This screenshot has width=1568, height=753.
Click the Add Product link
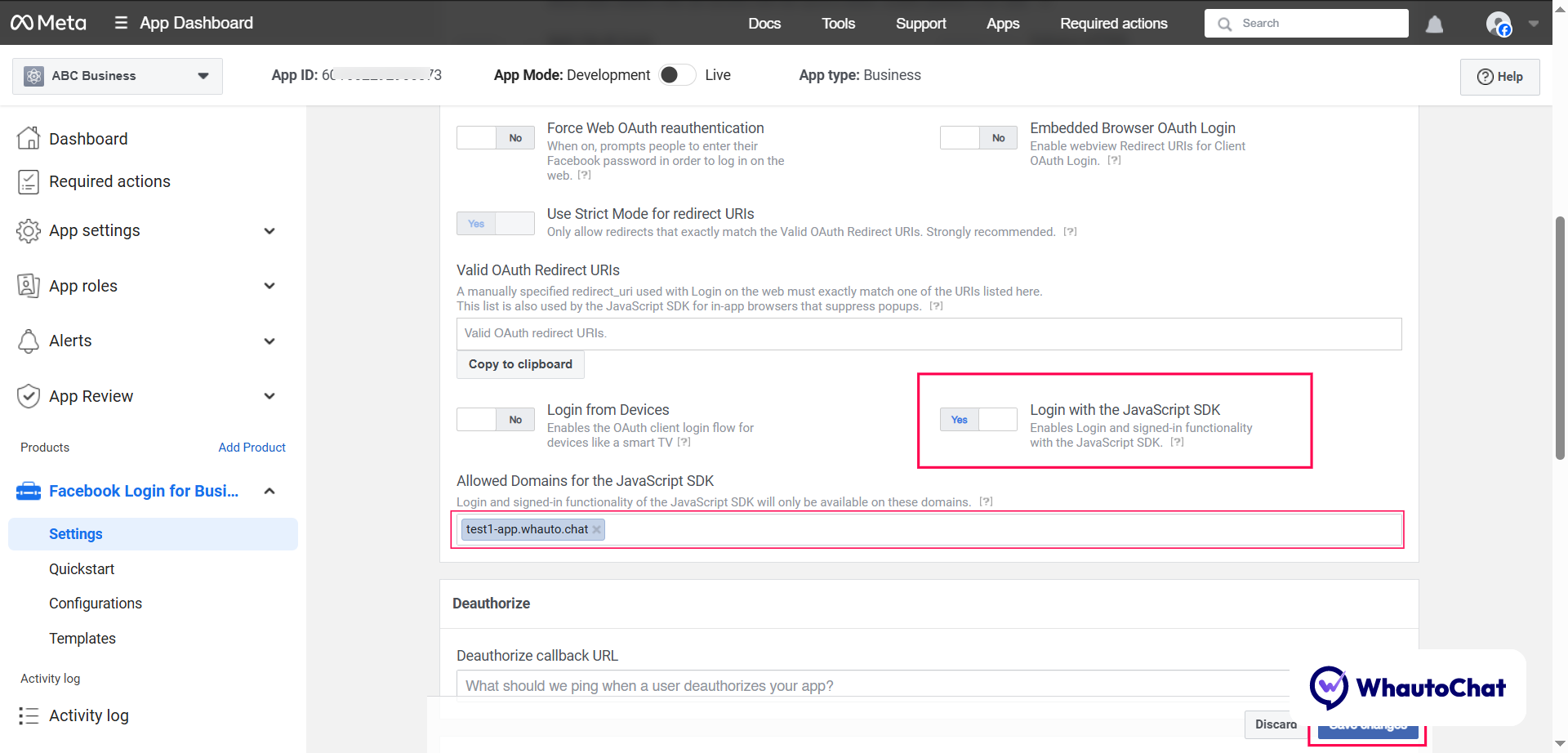click(252, 448)
